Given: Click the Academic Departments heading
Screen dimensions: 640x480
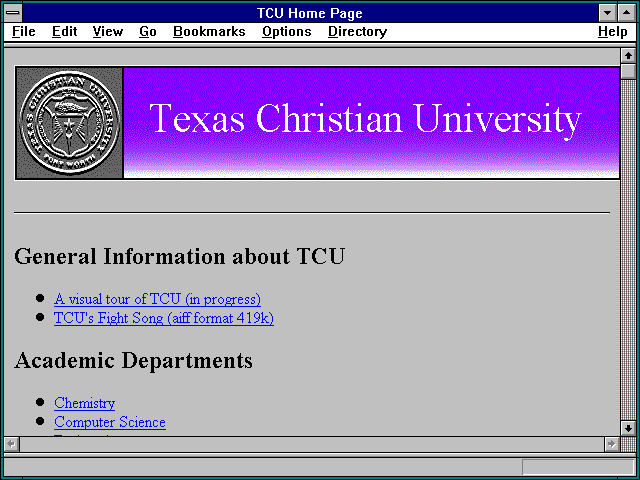Looking at the screenshot, I should (133, 360).
